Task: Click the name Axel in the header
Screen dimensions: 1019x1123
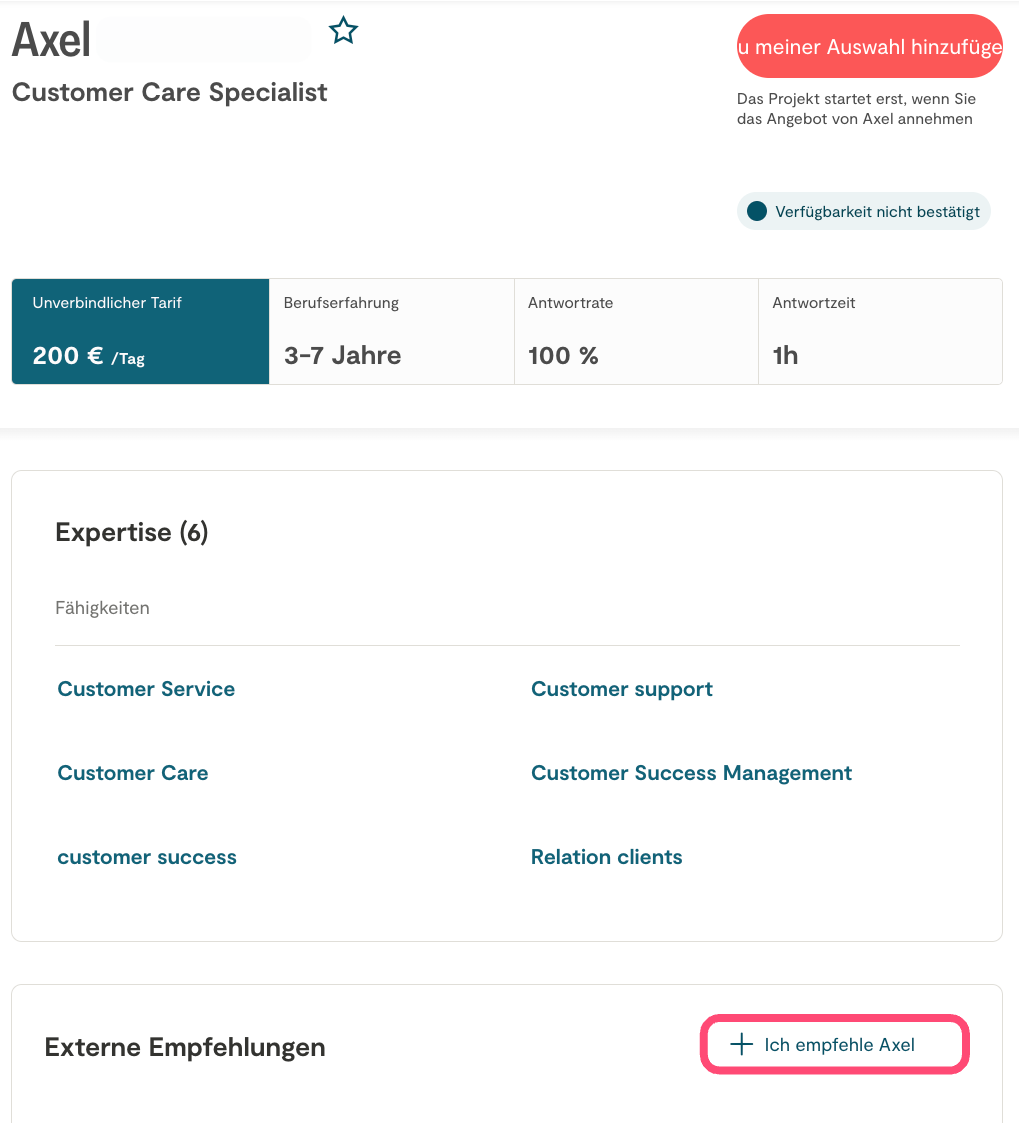Action: (51, 39)
